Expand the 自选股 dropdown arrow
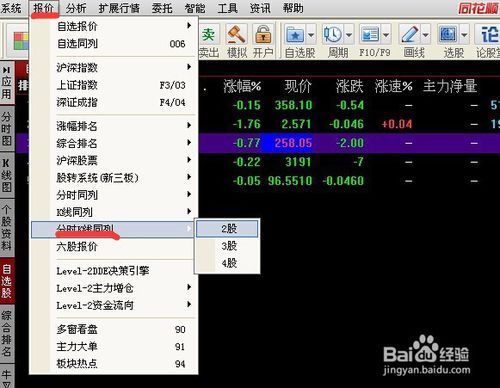Image resolution: width=500 pixels, height=388 pixels. pyautogui.click(x=311, y=35)
